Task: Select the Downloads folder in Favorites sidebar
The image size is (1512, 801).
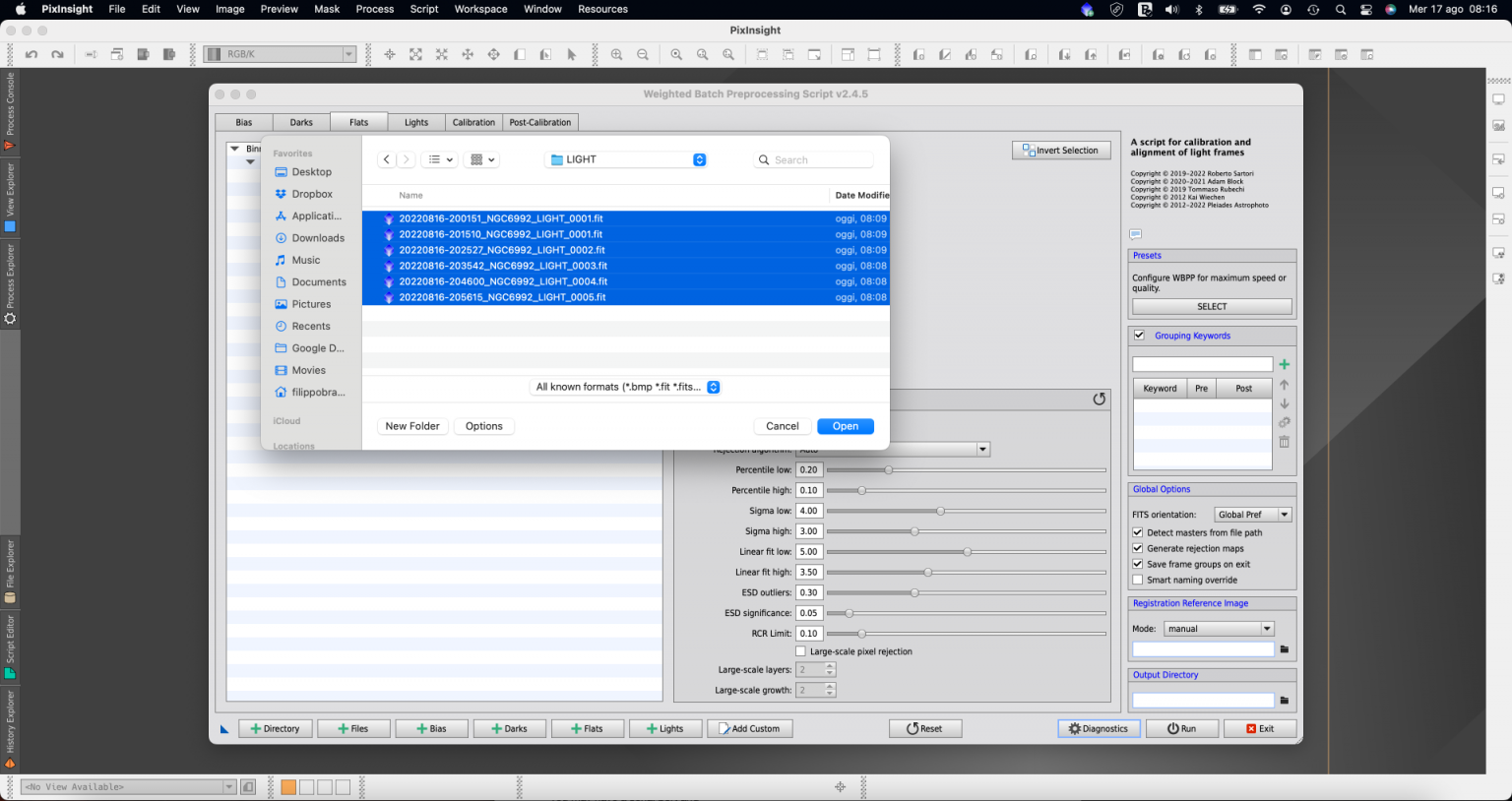Action: (x=317, y=238)
